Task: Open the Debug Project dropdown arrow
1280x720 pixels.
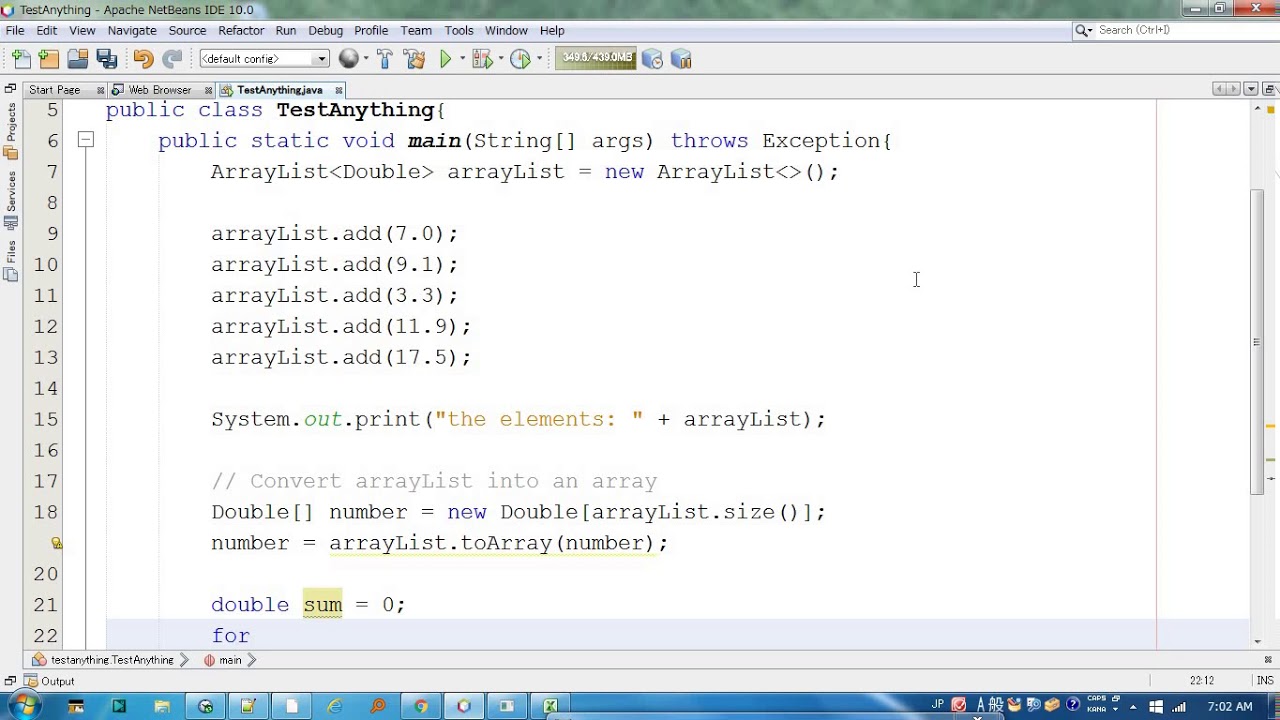Action: [500, 59]
